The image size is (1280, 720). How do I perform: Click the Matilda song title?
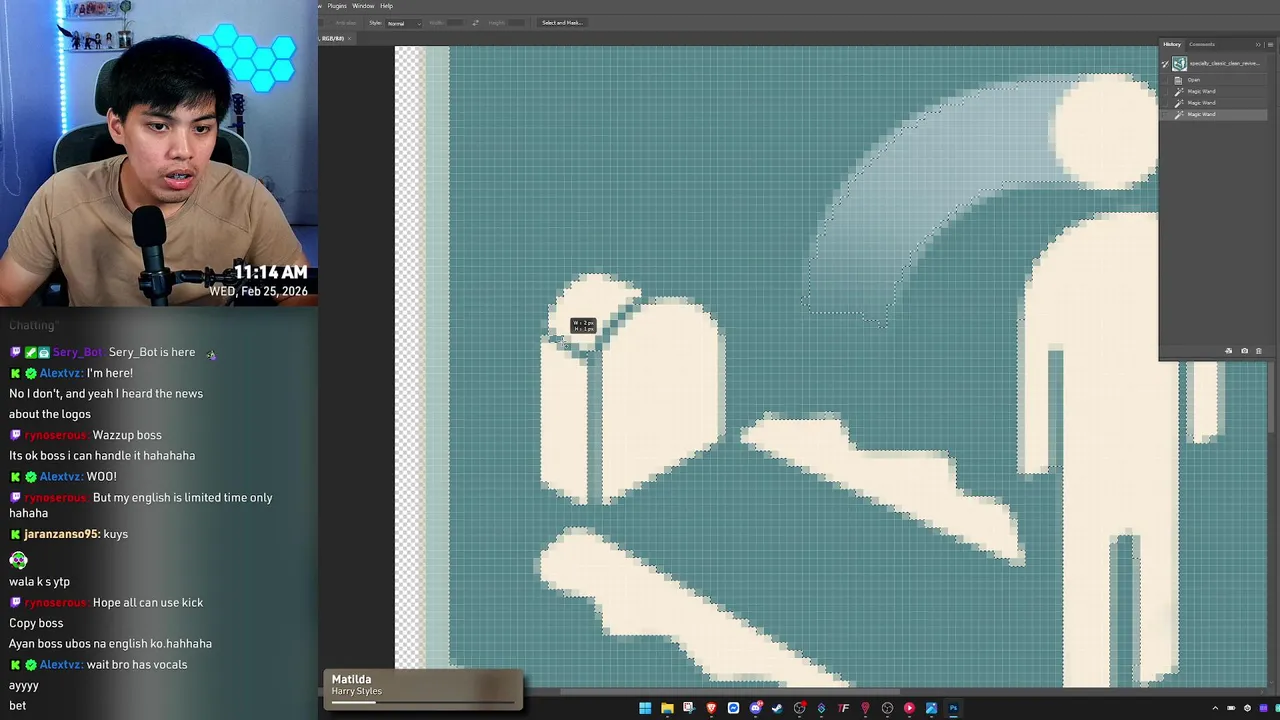[x=351, y=680]
